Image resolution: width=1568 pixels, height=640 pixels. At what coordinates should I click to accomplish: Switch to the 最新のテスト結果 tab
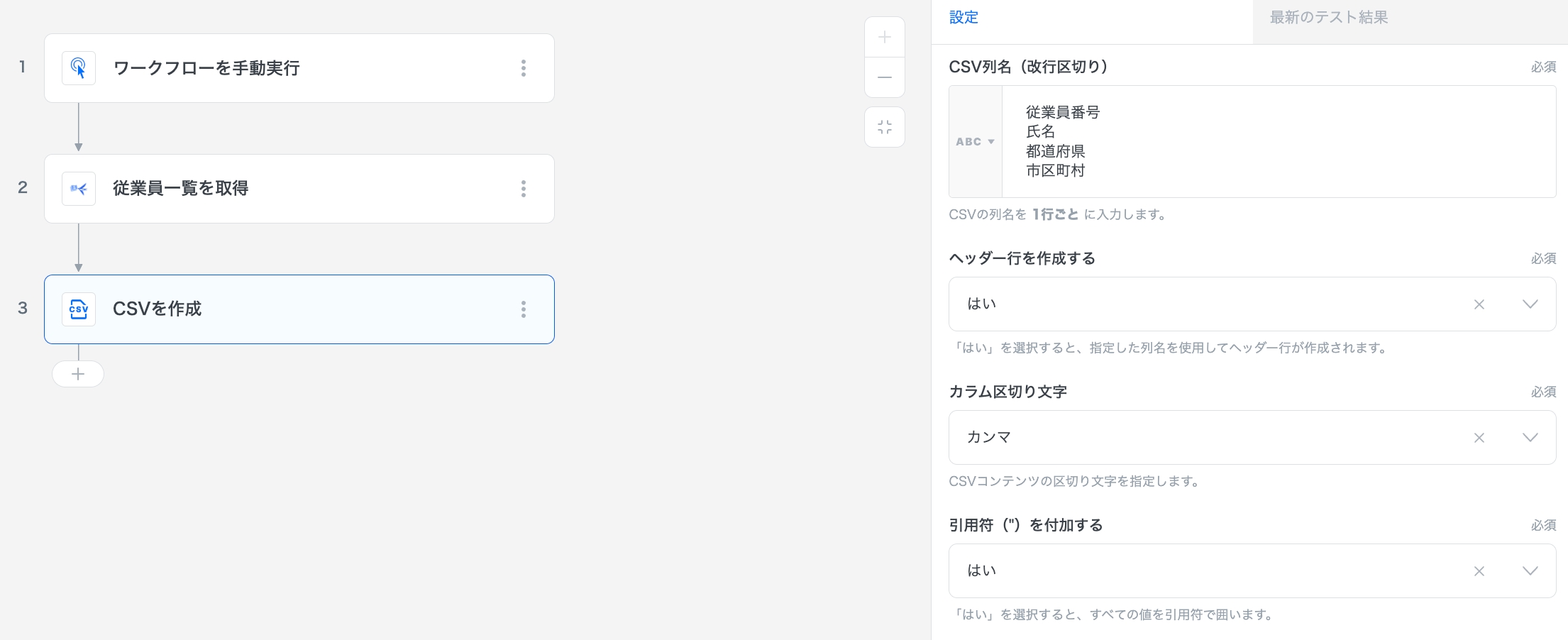coord(1328,18)
